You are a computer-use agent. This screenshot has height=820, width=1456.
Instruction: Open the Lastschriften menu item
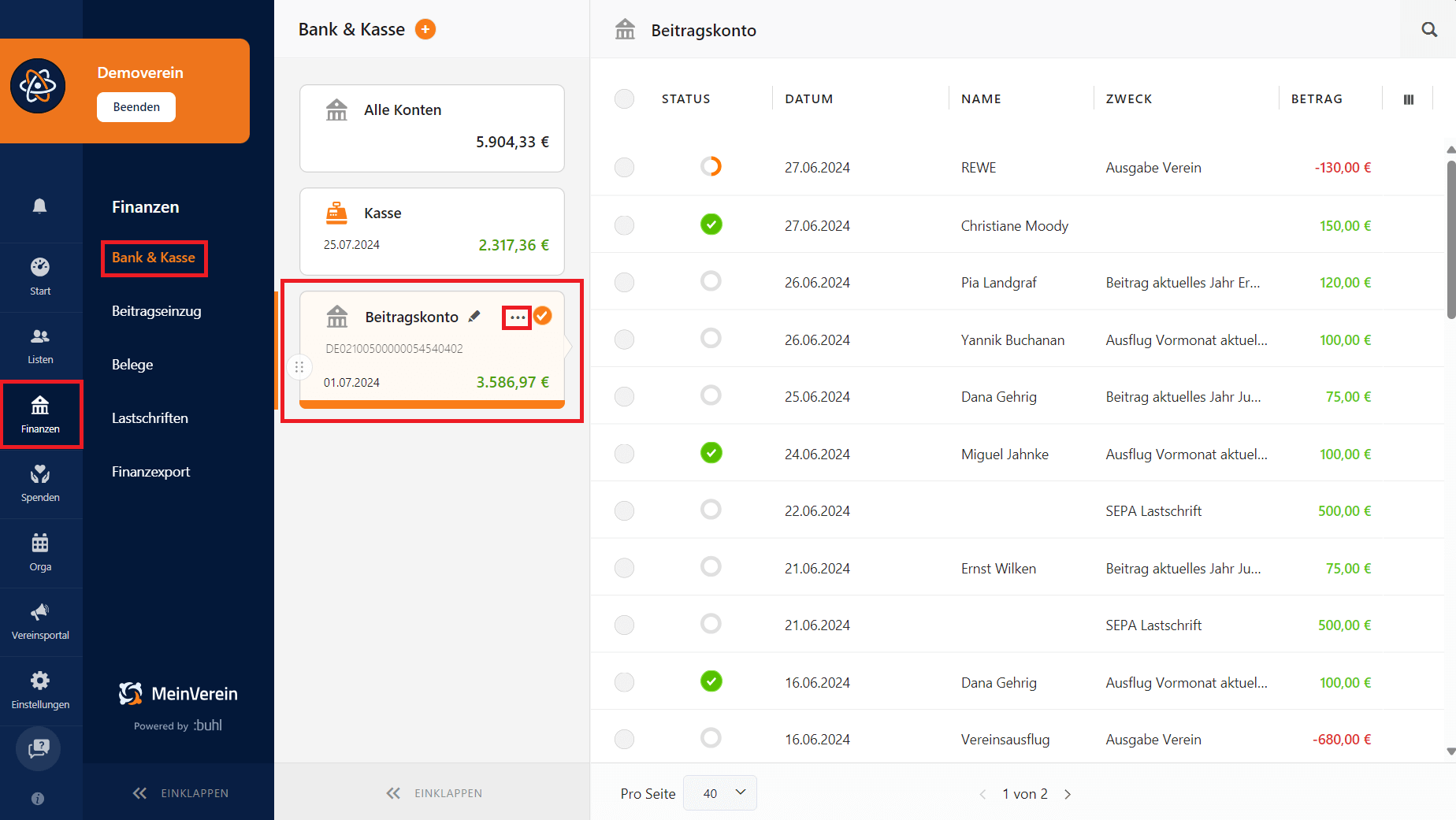click(150, 418)
